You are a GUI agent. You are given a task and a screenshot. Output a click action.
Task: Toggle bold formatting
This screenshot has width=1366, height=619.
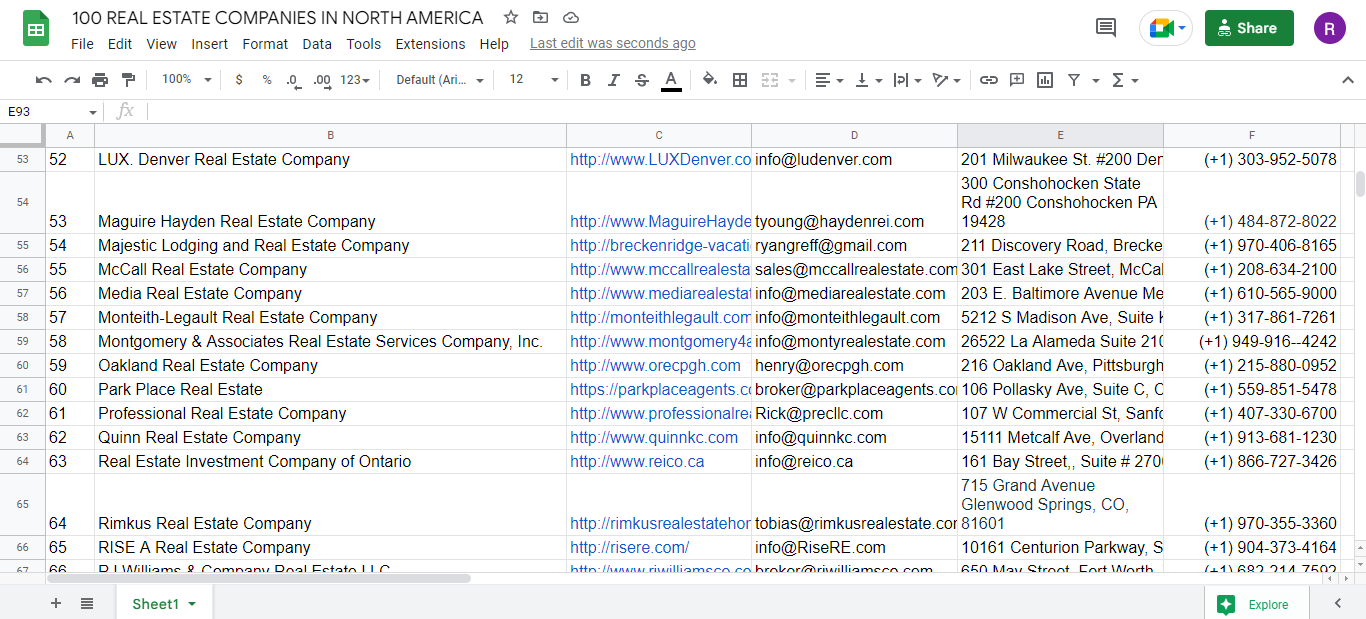585,80
